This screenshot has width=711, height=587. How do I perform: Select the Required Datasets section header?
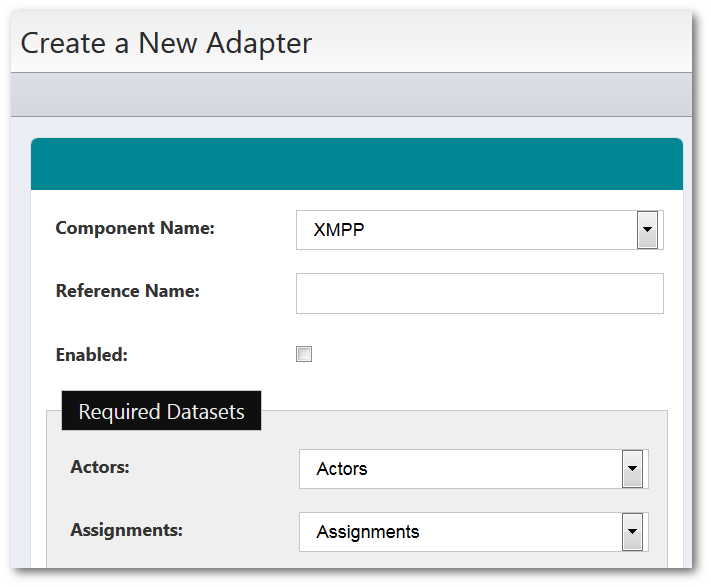pos(161,412)
